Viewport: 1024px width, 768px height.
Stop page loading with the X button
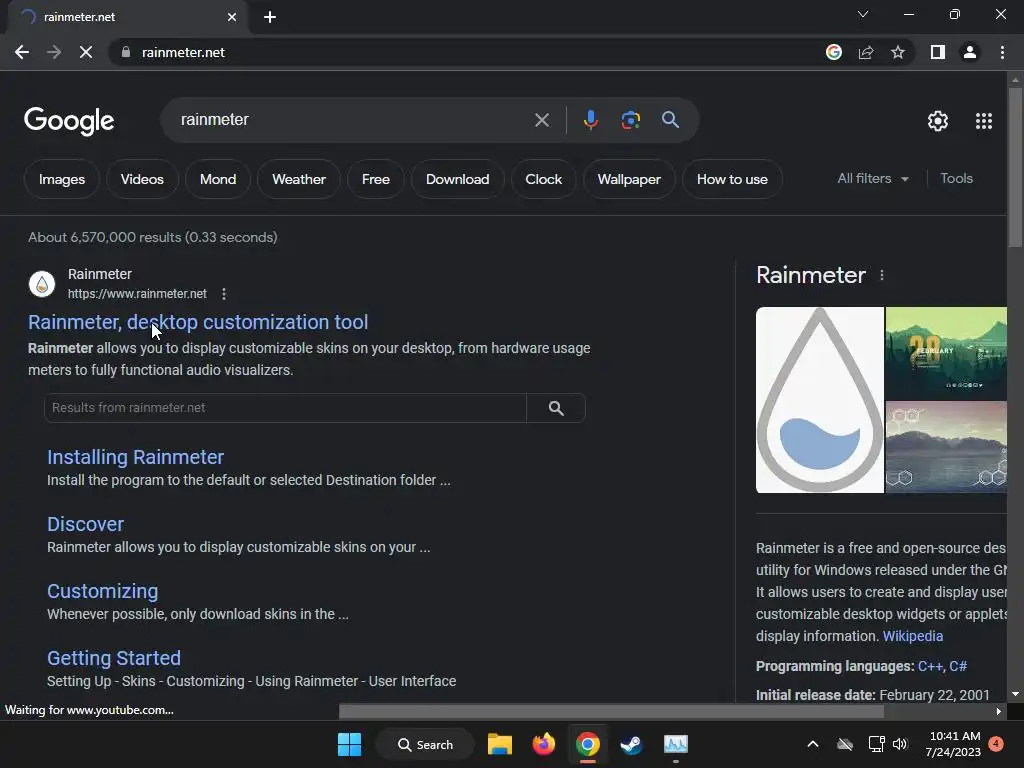[x=86, y=52]
